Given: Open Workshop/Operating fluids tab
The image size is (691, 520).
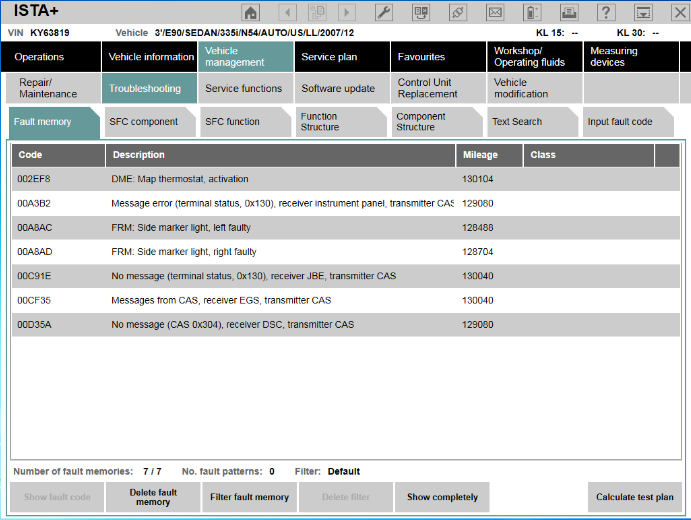Looking at the screenshot, I should click(535, 57).
